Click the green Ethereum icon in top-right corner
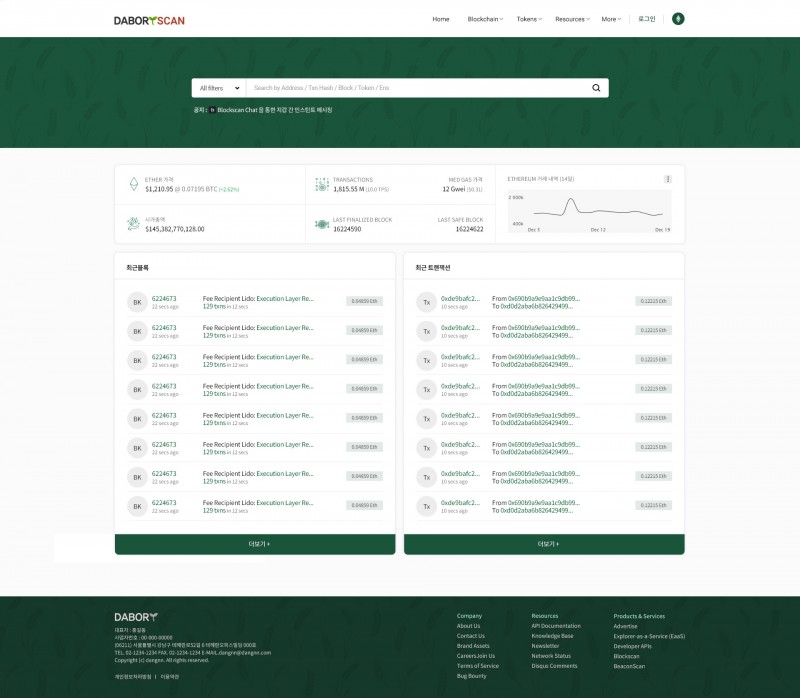The width and height of the screenshot is (800, 698). click(x=678, y=19)
